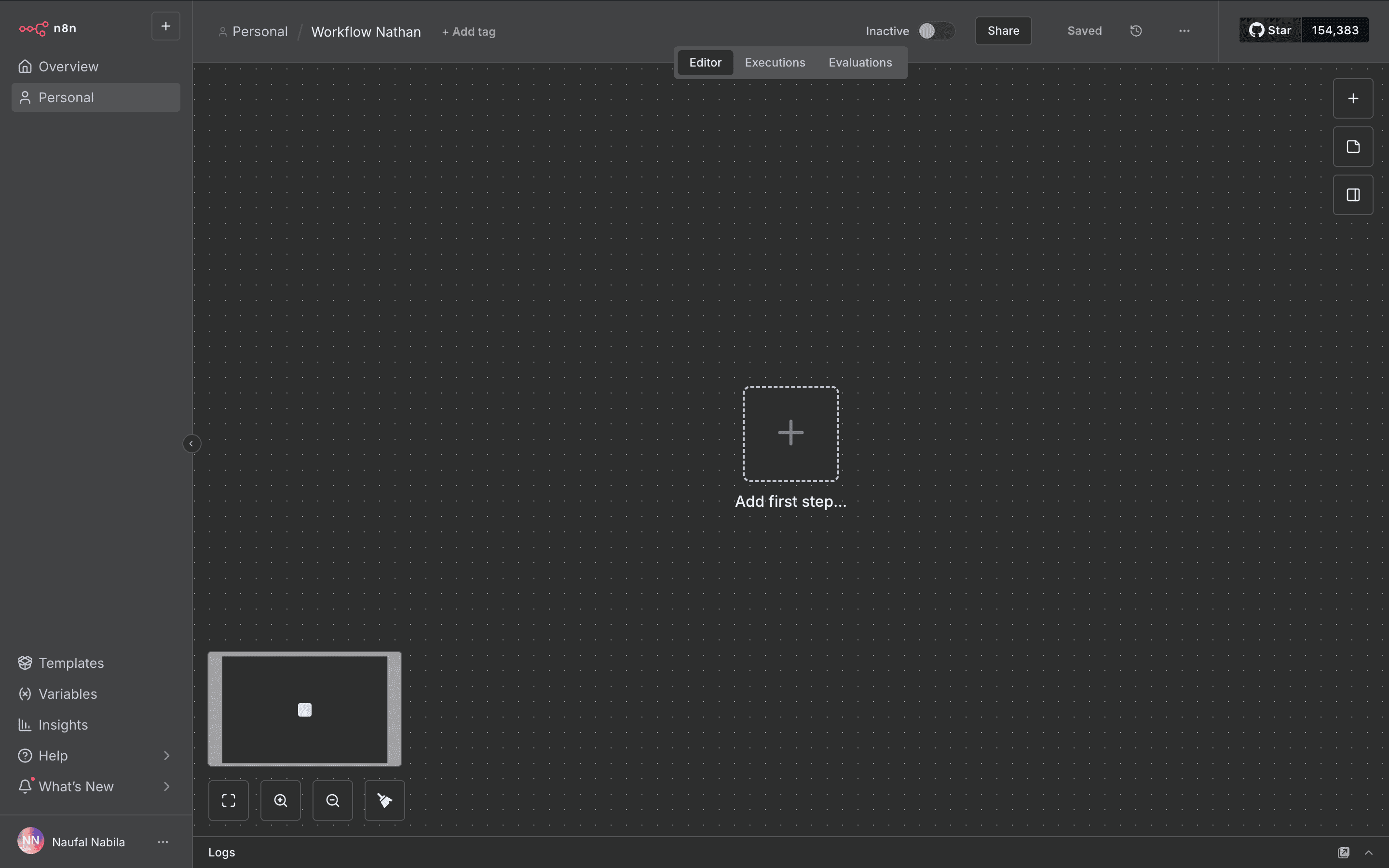
Task: Open Variables in the sidebar
Action: tap(96, 694)
